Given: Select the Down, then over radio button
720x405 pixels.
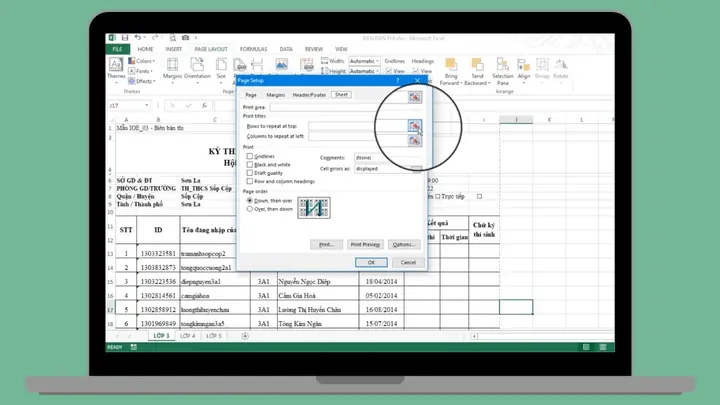Looking at the screenshot, I should coord(250,201).
